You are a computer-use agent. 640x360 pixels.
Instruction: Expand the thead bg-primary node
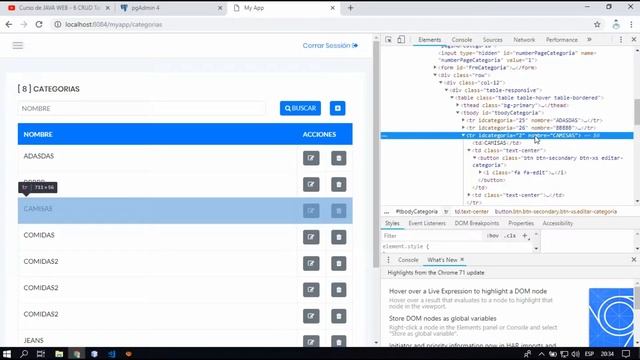[x=458, y=105]
